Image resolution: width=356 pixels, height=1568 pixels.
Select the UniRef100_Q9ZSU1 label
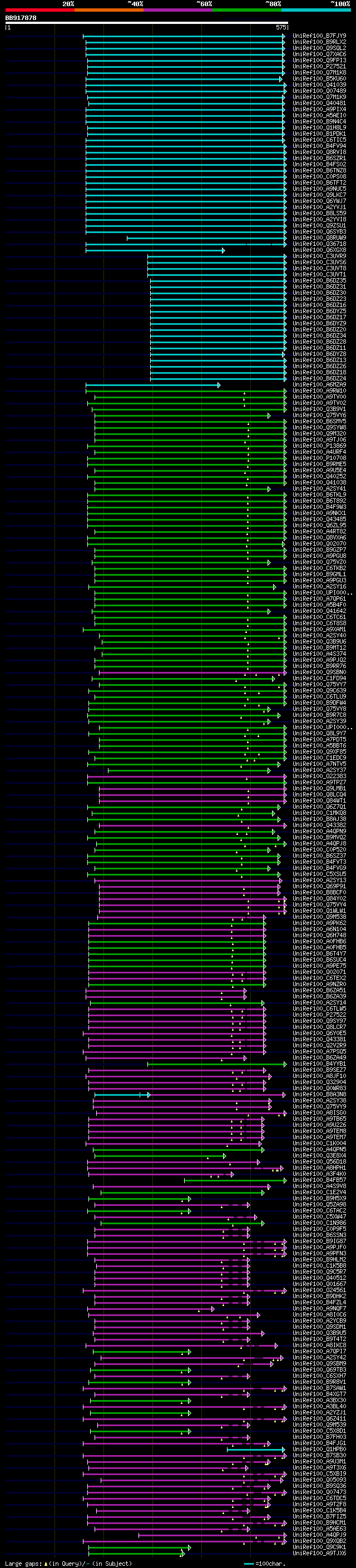[319, 225]
